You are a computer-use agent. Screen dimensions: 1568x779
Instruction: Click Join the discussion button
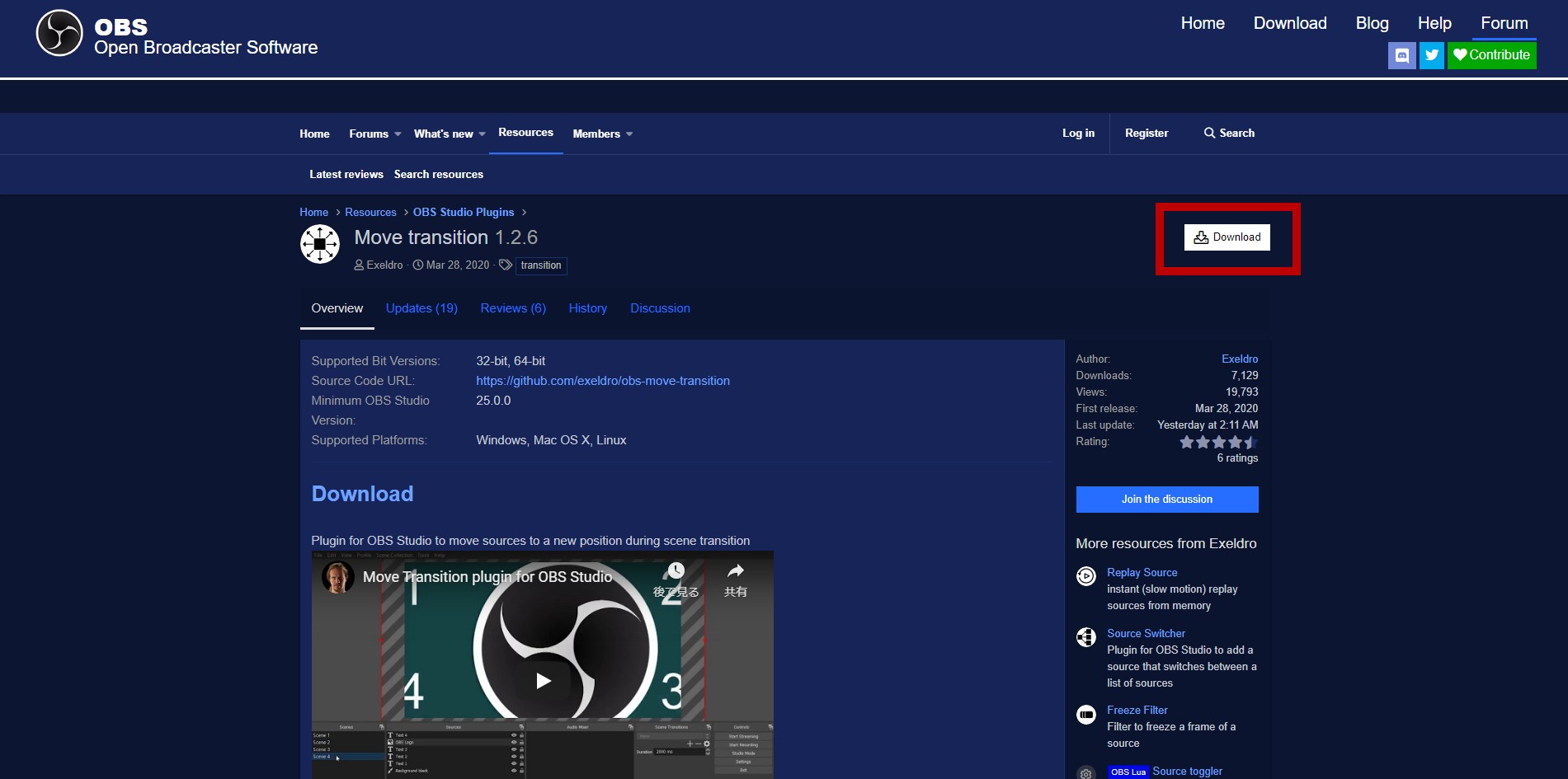click(x=1167, y=500)
